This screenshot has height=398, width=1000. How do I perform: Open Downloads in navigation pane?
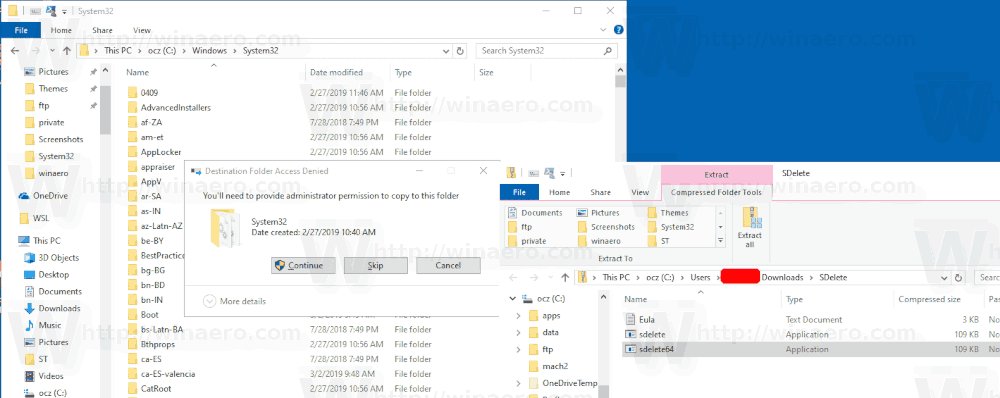click(59, 308)
